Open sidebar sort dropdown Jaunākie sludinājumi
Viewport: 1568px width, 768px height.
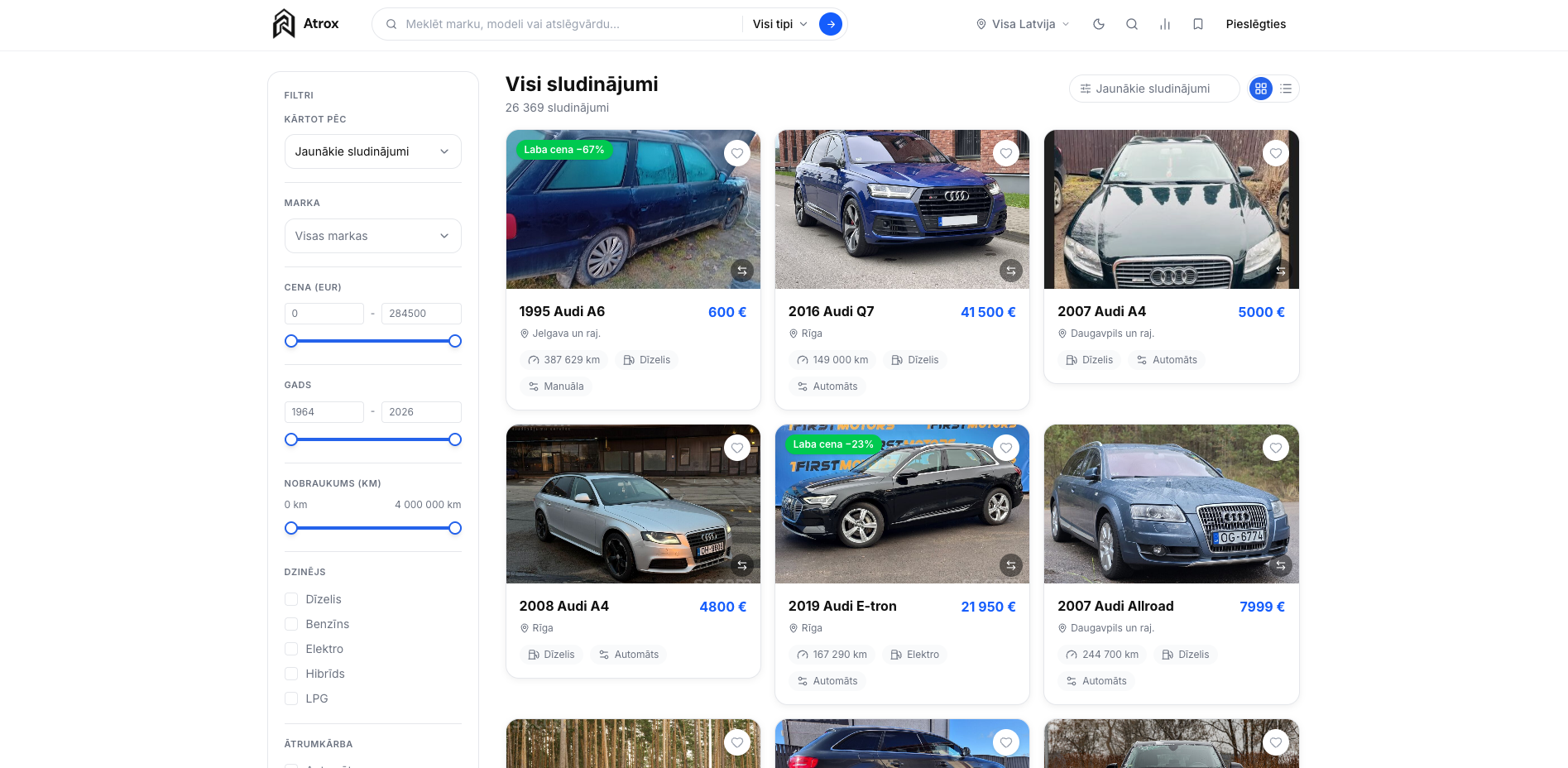372,151
